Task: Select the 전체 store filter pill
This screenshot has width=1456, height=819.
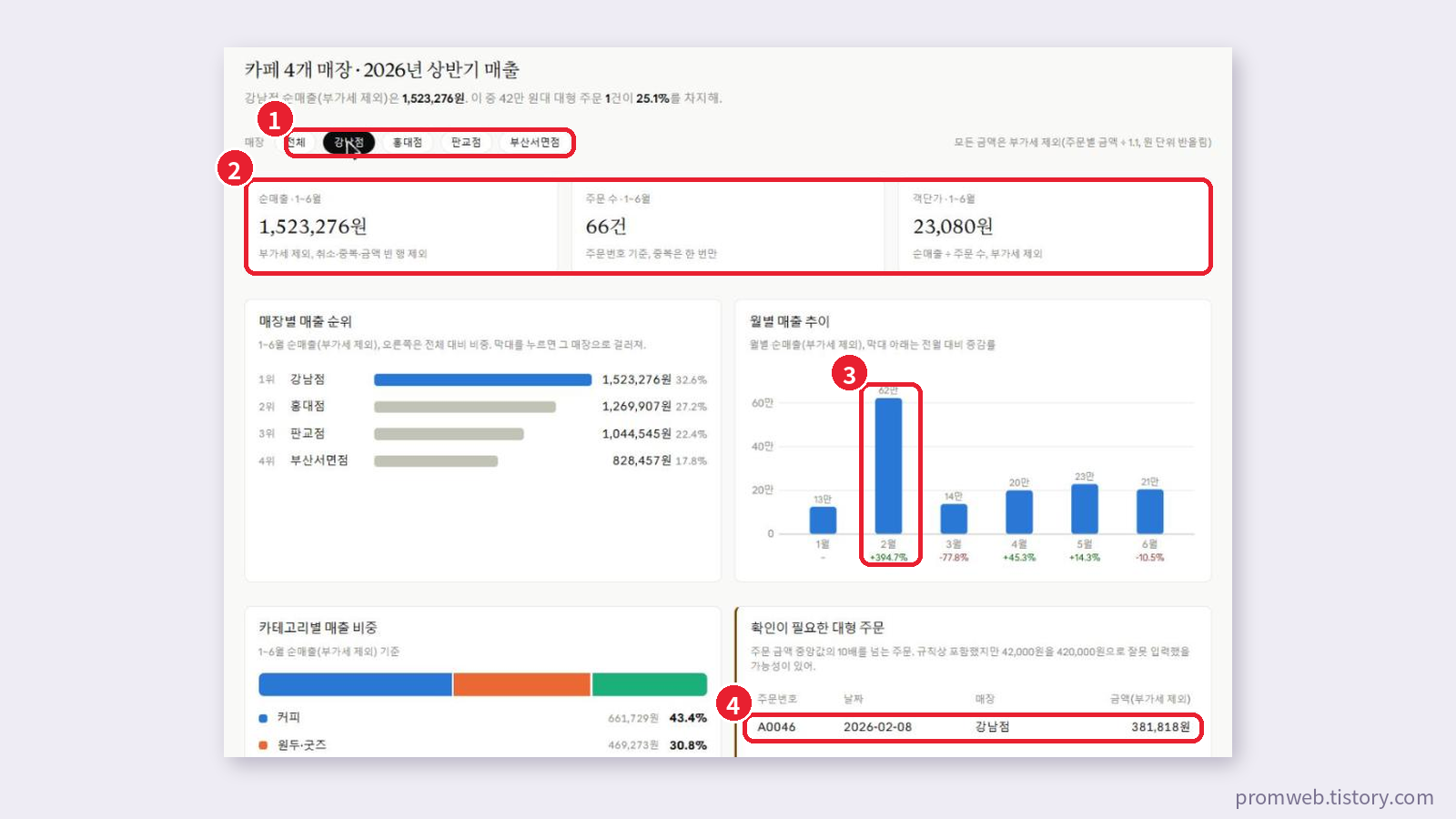Action: tap(297, 142)
